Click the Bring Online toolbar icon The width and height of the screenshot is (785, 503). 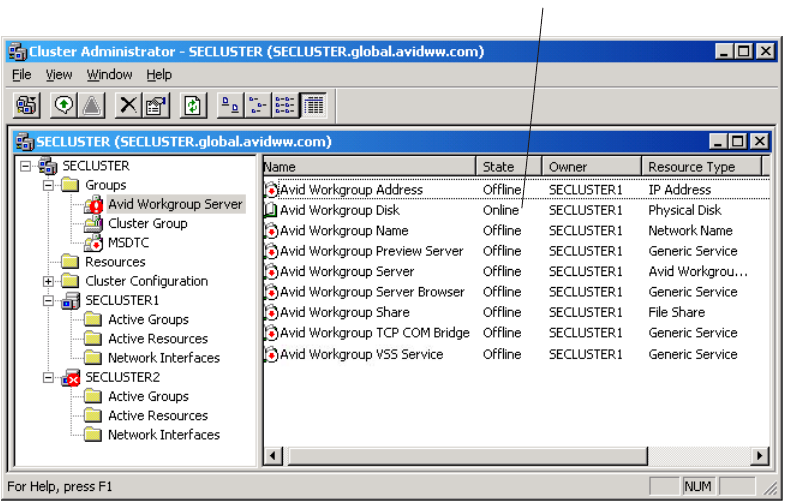pyautogui.click(x=64, y=106)
